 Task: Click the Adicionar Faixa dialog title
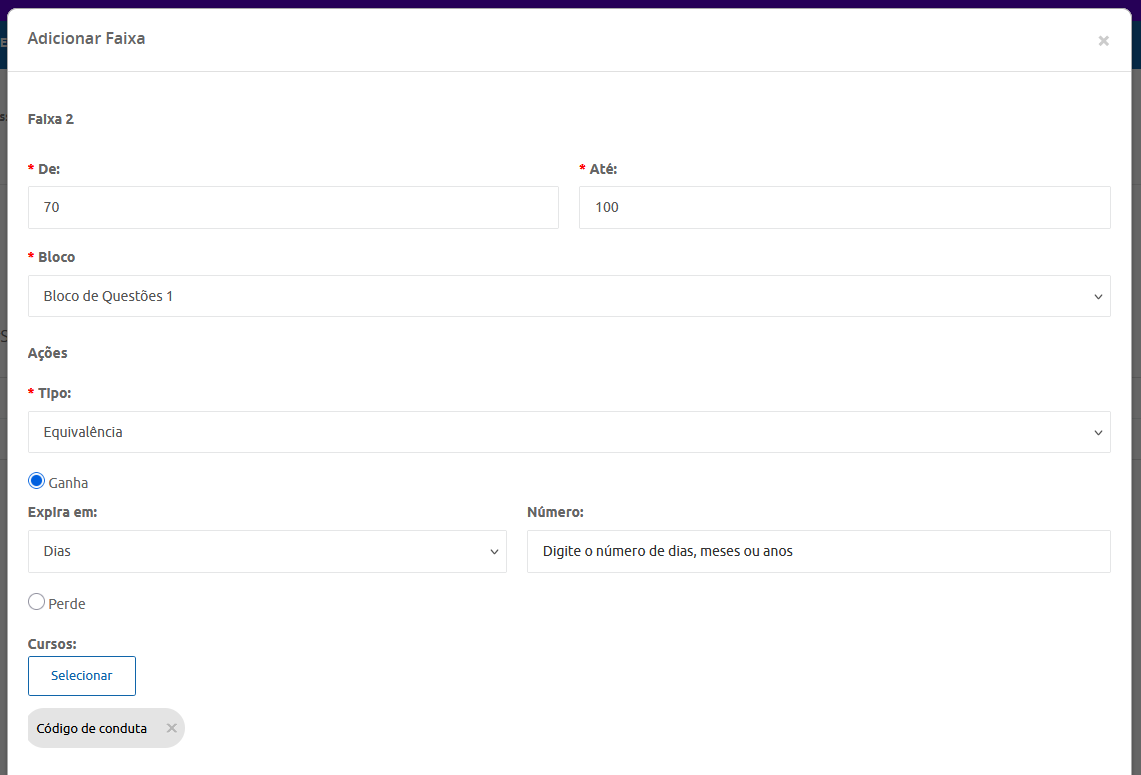[x=86, y=39]
